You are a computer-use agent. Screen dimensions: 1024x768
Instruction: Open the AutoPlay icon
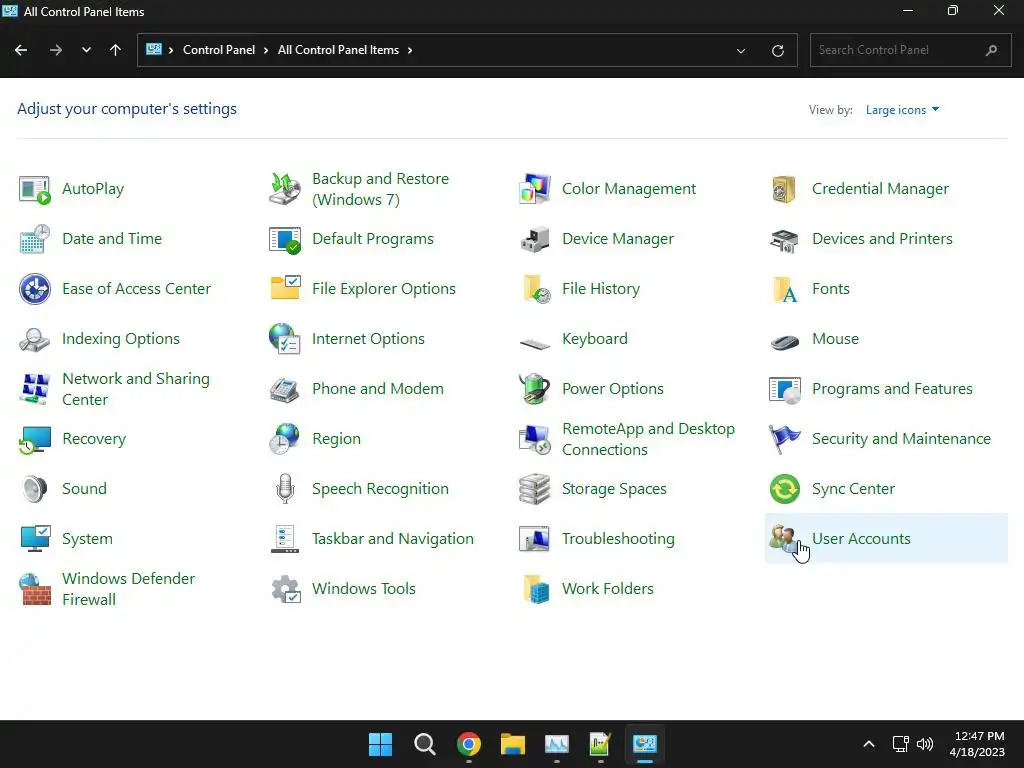pos(35,189)
